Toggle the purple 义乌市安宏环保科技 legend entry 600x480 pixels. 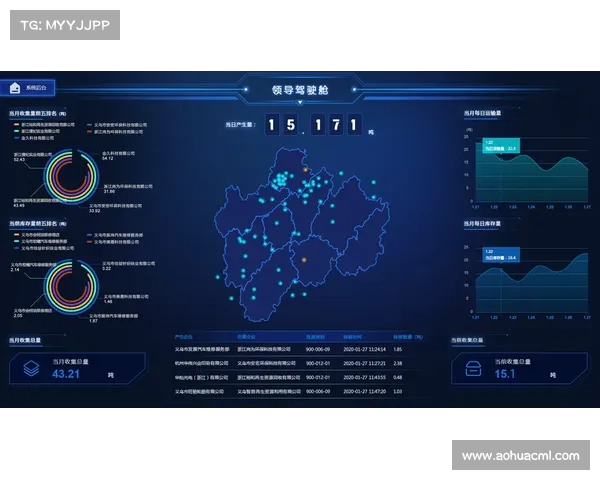pos(117,125)
